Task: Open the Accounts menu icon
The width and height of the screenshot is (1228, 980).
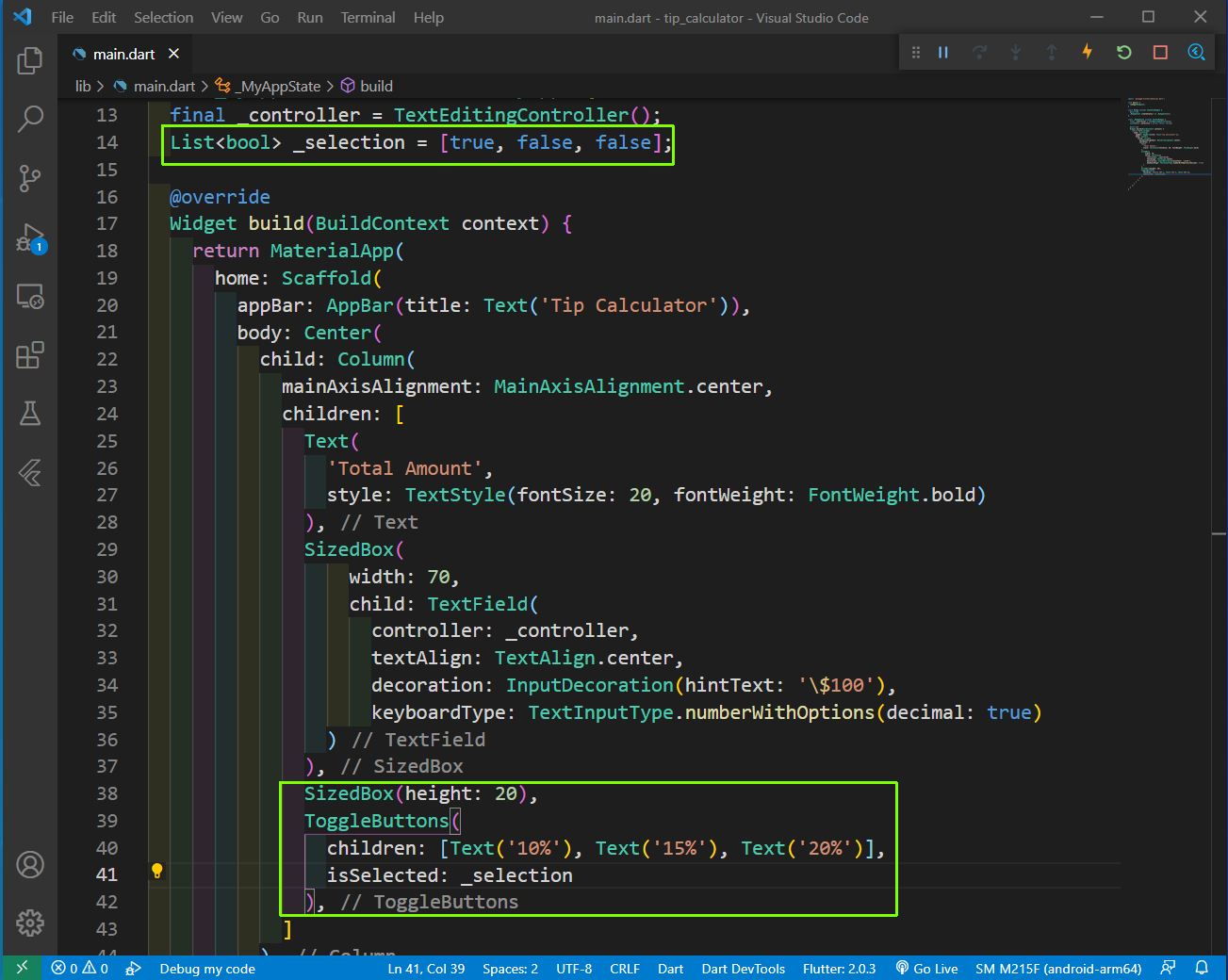Action: click(30, 864)
